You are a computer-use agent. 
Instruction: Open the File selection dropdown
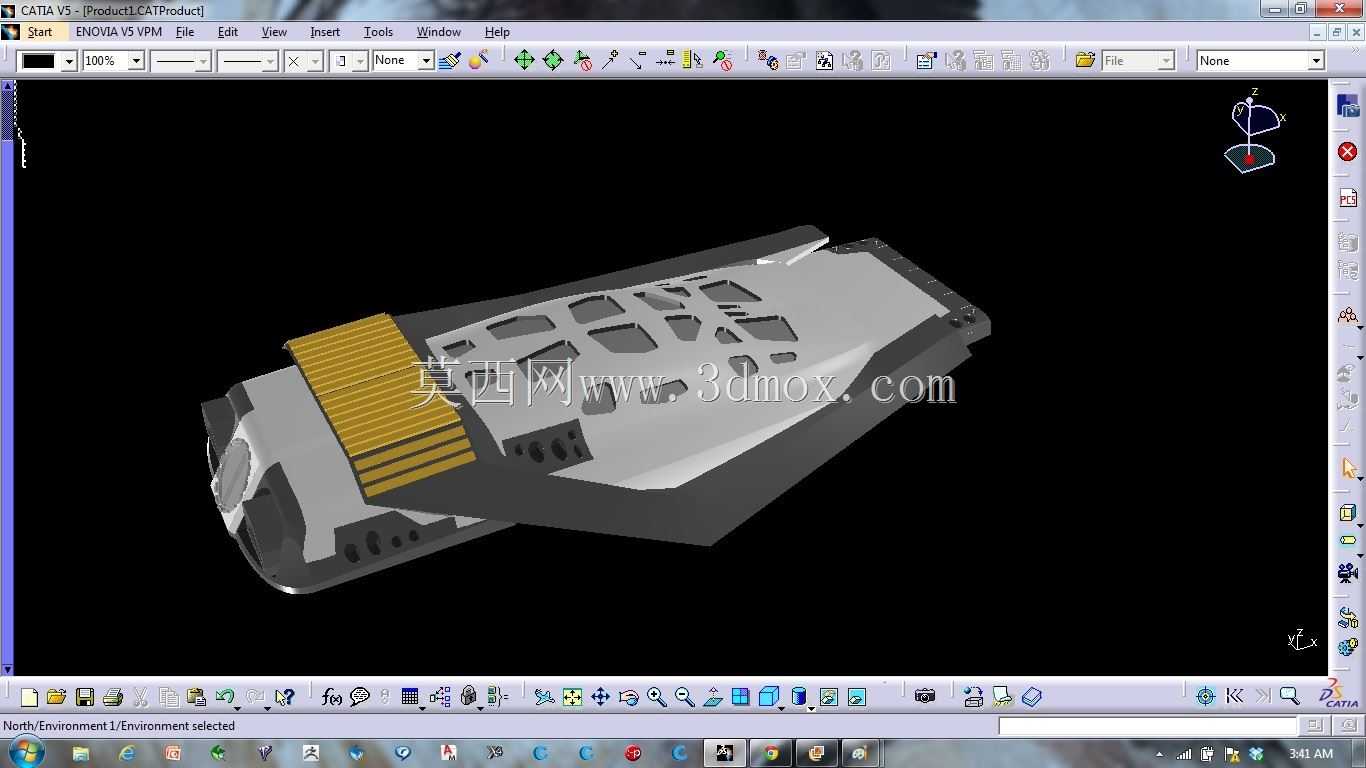coord(1138,61)
